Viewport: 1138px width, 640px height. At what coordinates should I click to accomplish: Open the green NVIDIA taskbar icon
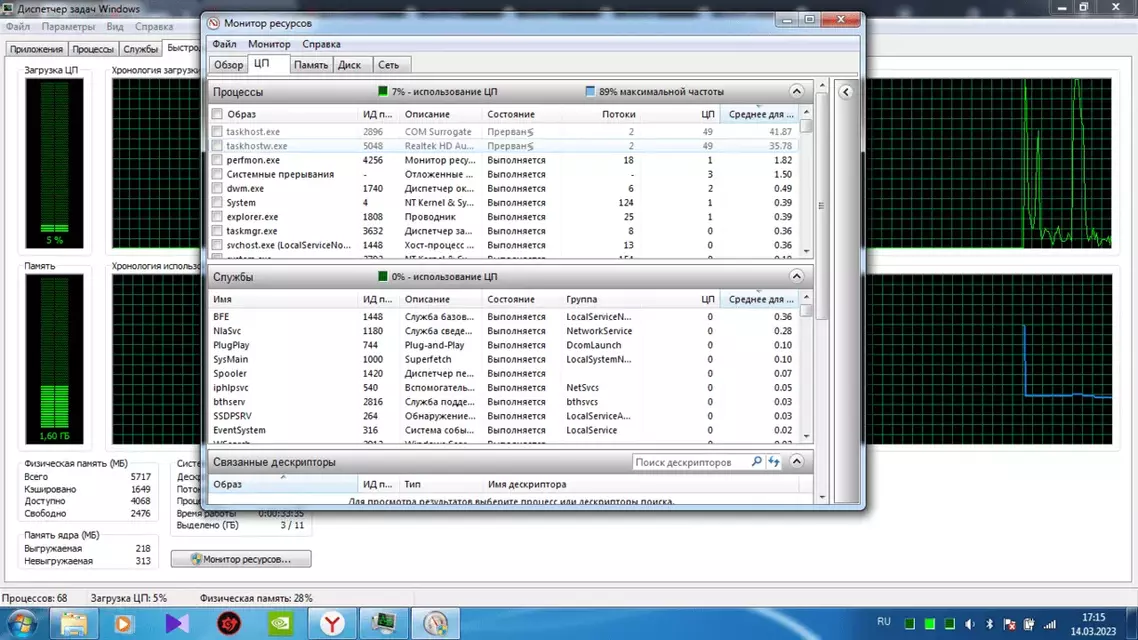[281, 623]
